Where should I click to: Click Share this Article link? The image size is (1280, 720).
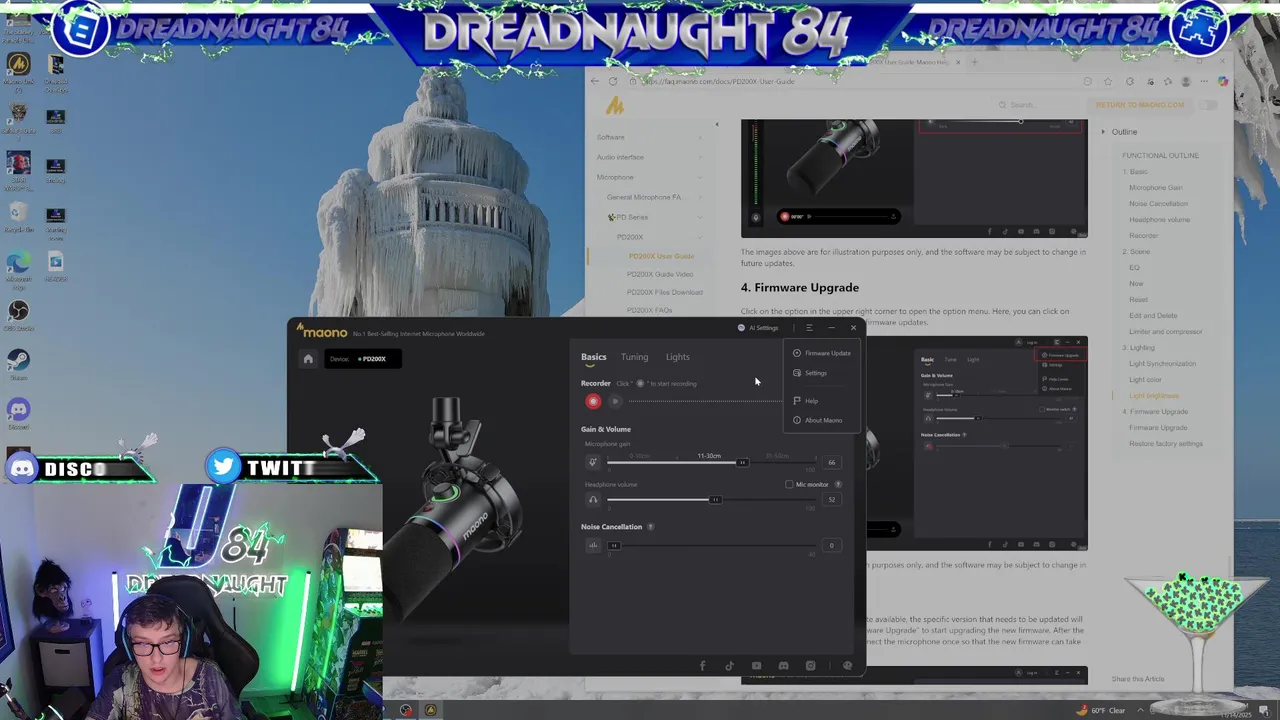(1138, 679)
